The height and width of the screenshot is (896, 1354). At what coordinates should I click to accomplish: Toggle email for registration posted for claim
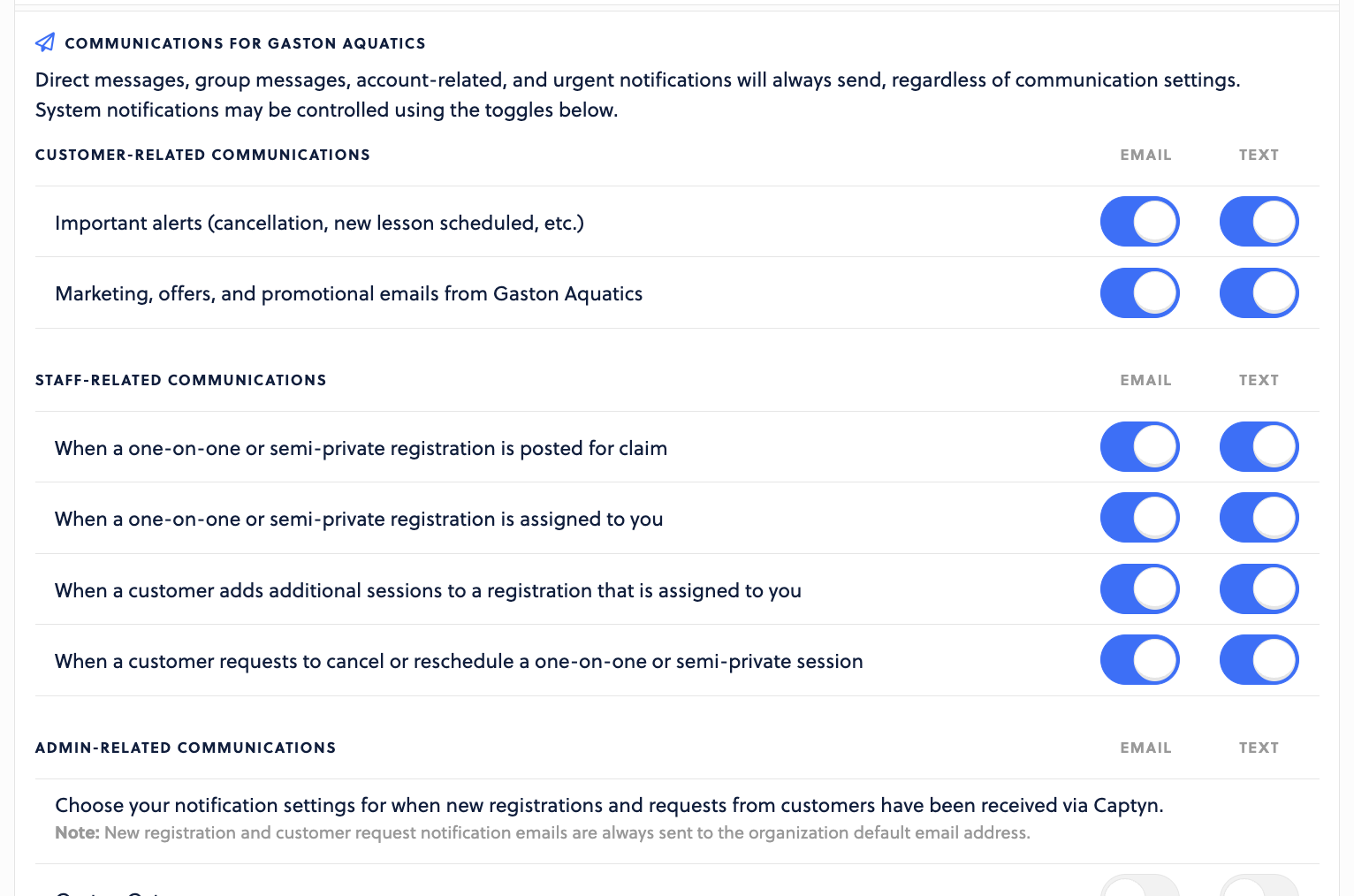1139,447
